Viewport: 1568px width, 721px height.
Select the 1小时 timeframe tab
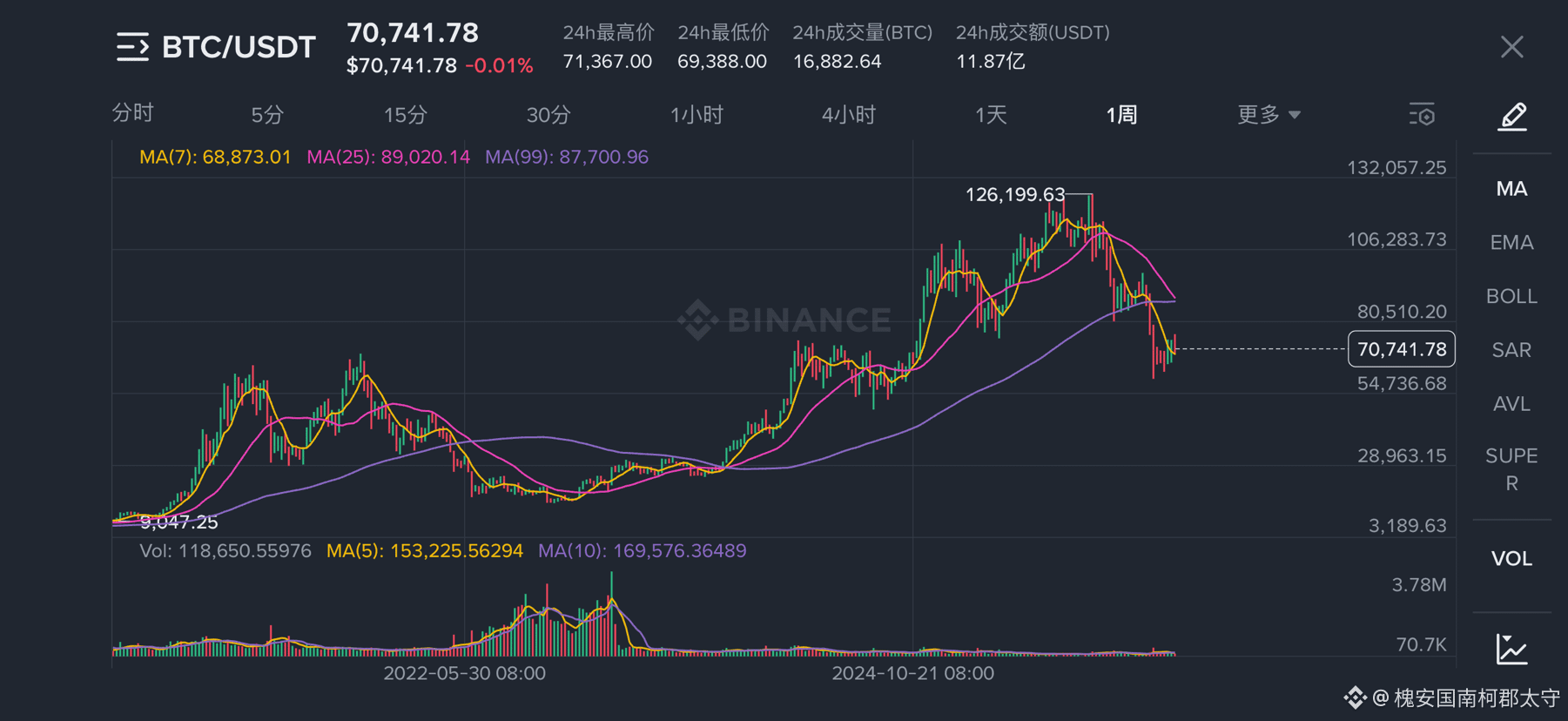pyautogui.click(x=697, y=115)
